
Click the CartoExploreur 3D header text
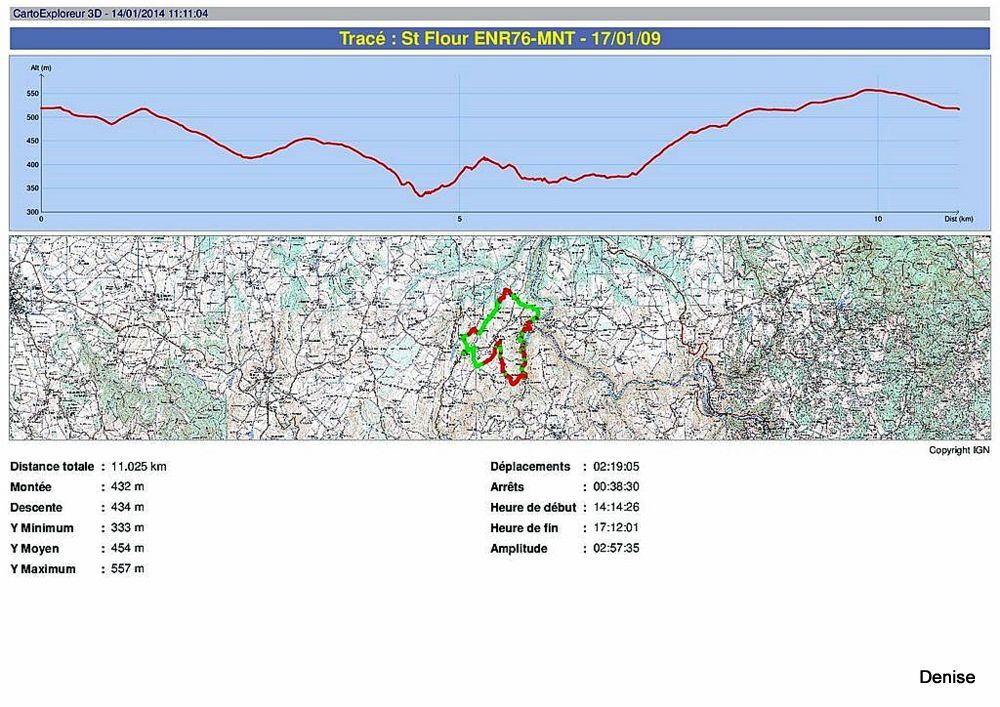[x=110, y=14]
